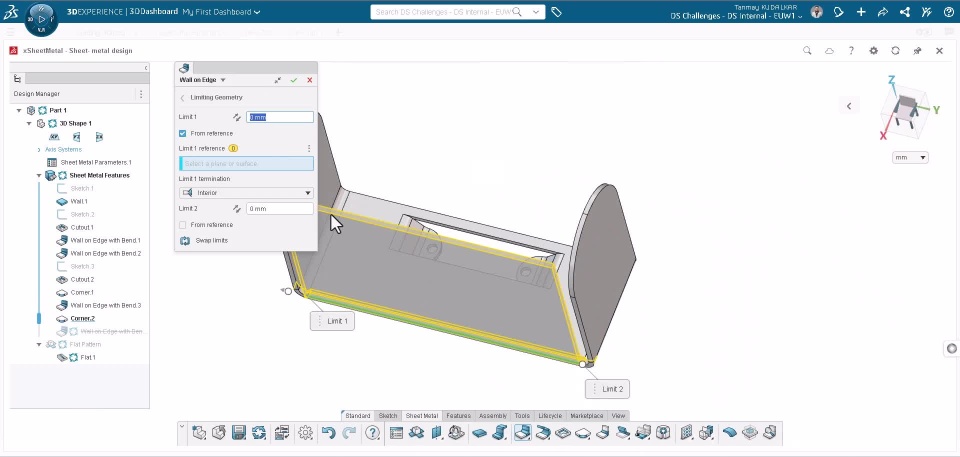This screenshot has width=960, height=457.
Task: Click the top bar help question mark
Action: click(948, 12)
